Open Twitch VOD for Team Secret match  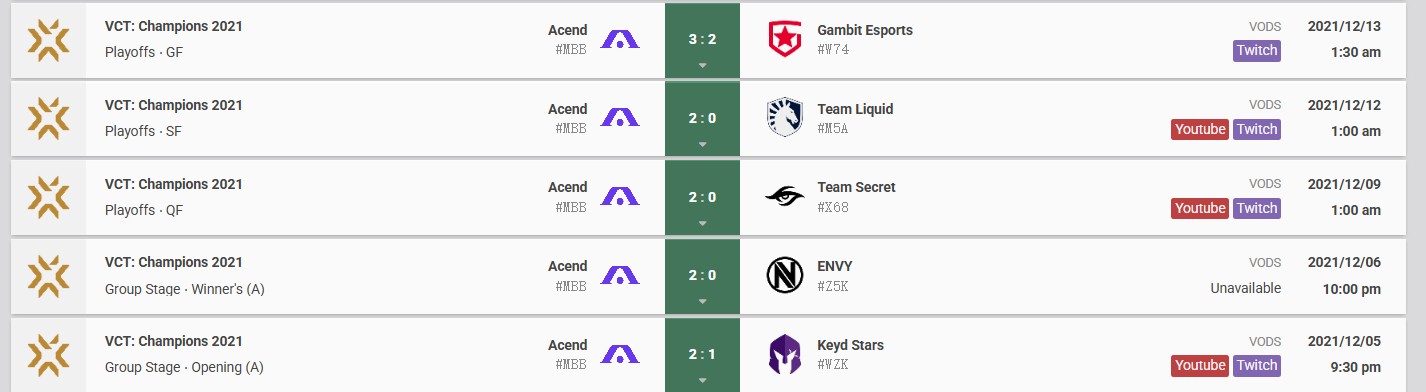tap(1257, 208)
